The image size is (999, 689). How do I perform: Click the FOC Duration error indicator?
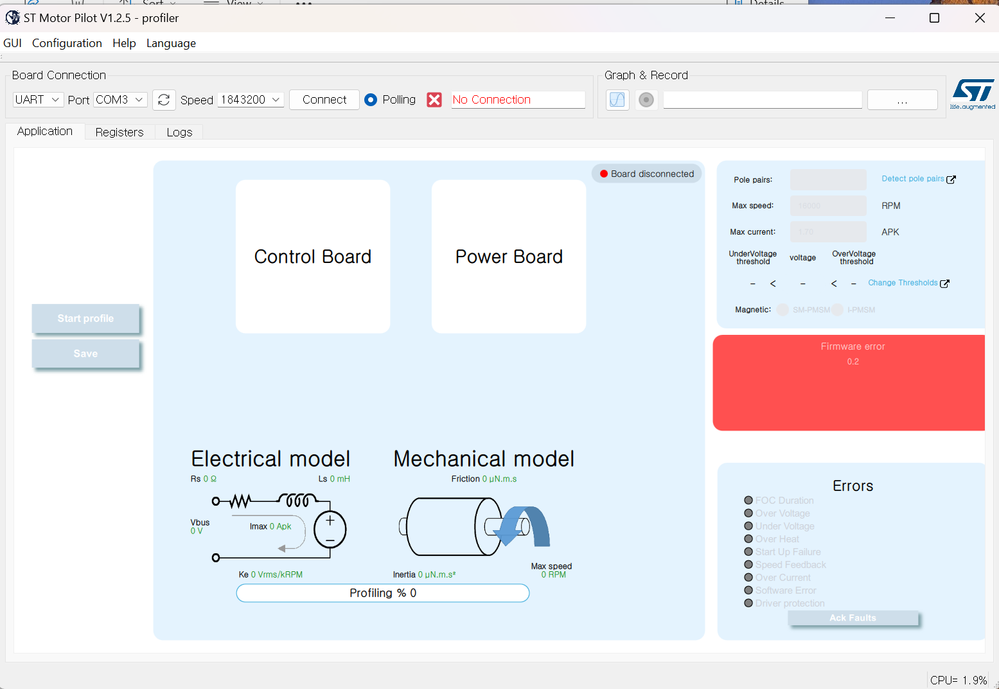click(749, 500)
